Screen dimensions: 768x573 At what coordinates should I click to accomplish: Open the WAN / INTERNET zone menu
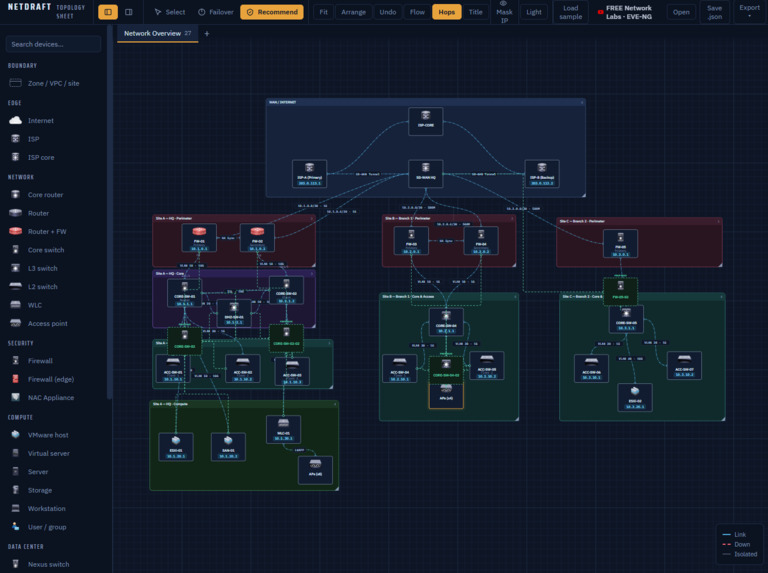[x=582, y=102]
